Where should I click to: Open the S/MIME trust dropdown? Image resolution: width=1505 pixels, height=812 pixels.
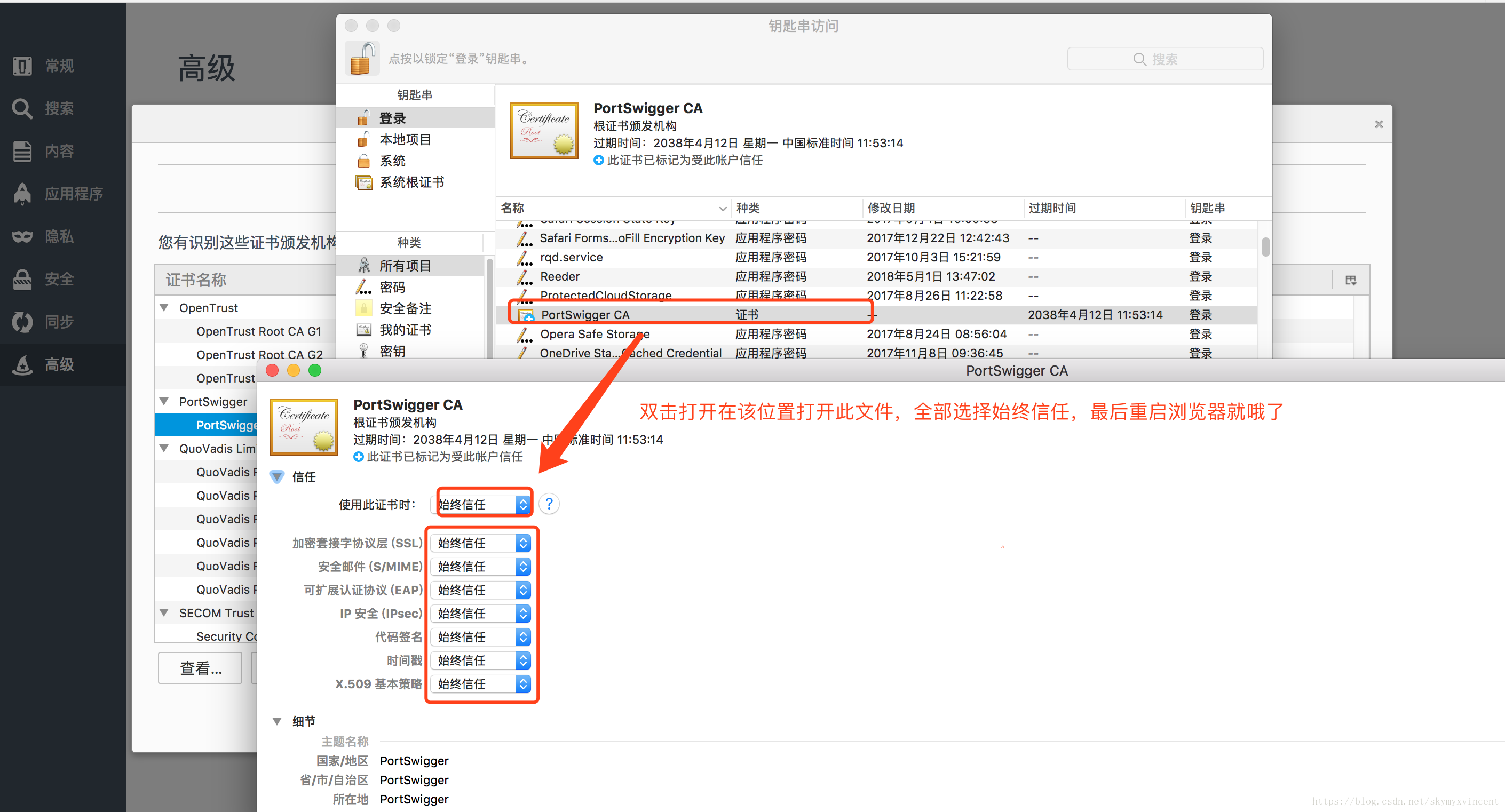[x=481, y=567]
